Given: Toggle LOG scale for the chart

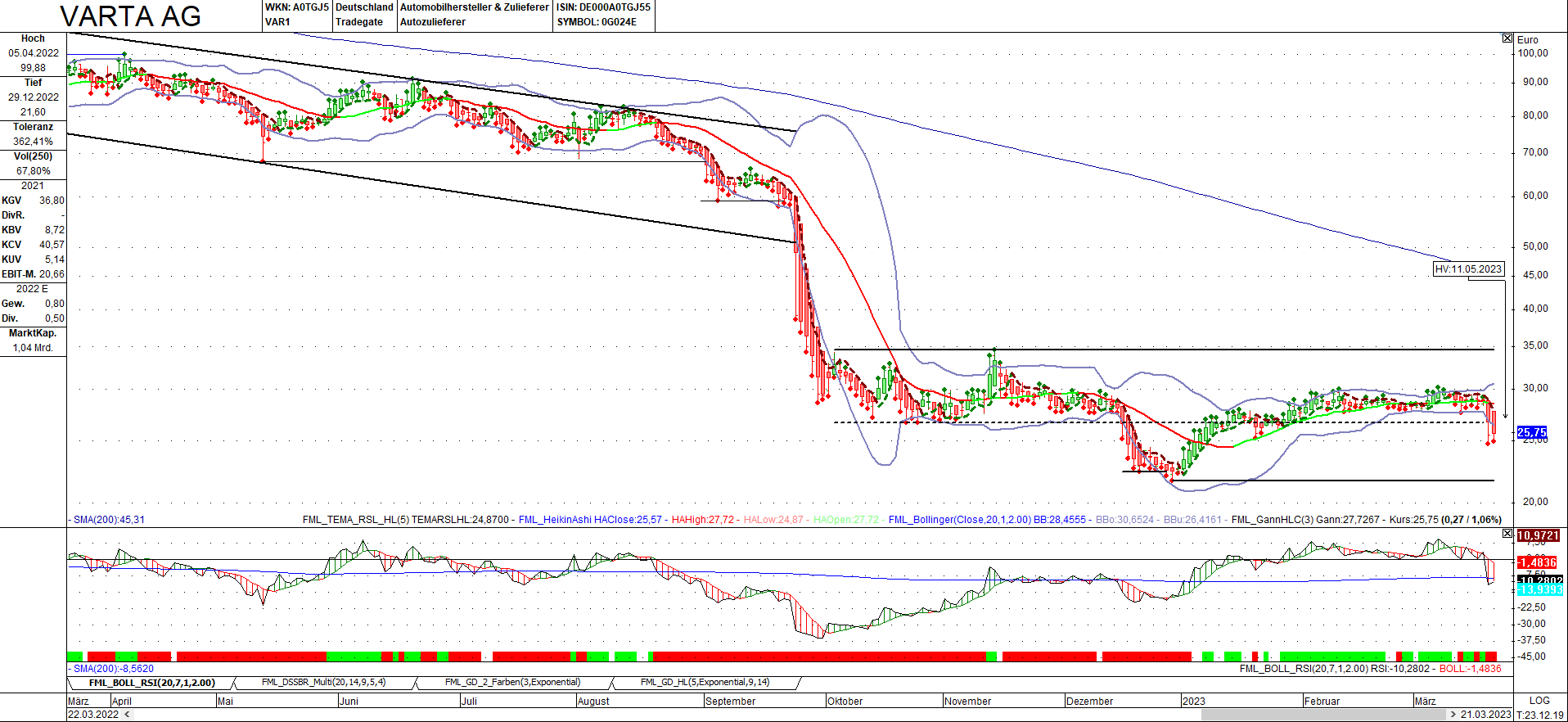Looking at the screenshot, I should [x=1539, y=701].
